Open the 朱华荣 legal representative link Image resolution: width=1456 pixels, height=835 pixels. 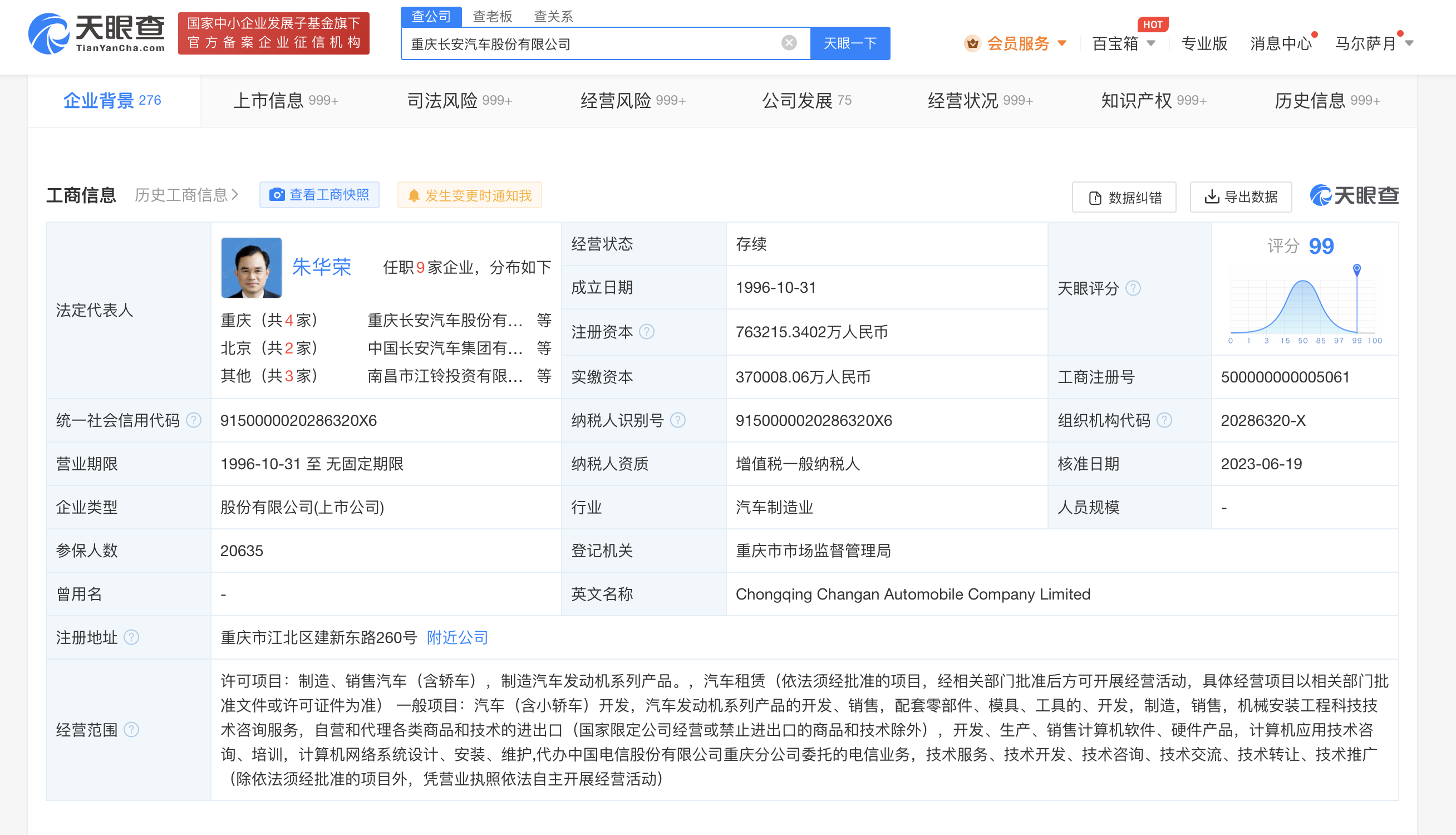(x=321, y=267)
